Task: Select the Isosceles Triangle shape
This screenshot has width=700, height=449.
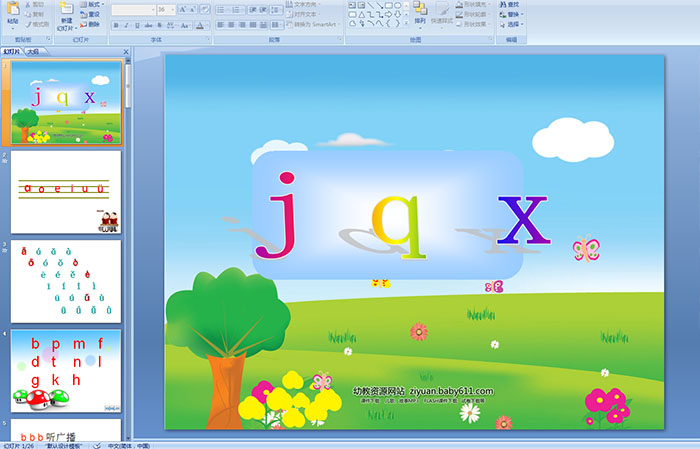Action: 361,14
